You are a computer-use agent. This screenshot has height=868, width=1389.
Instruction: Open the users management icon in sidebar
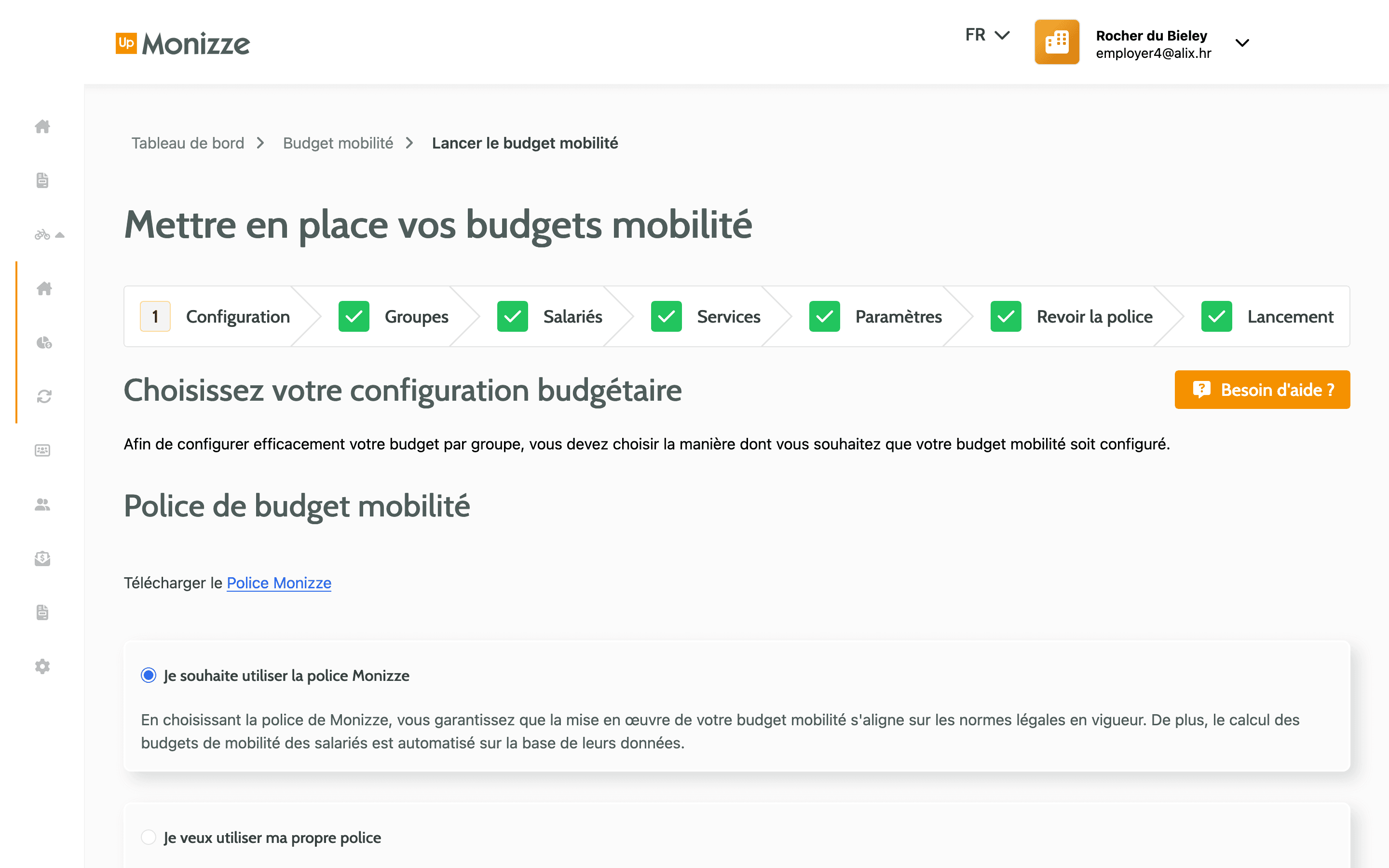click(43, 505)
